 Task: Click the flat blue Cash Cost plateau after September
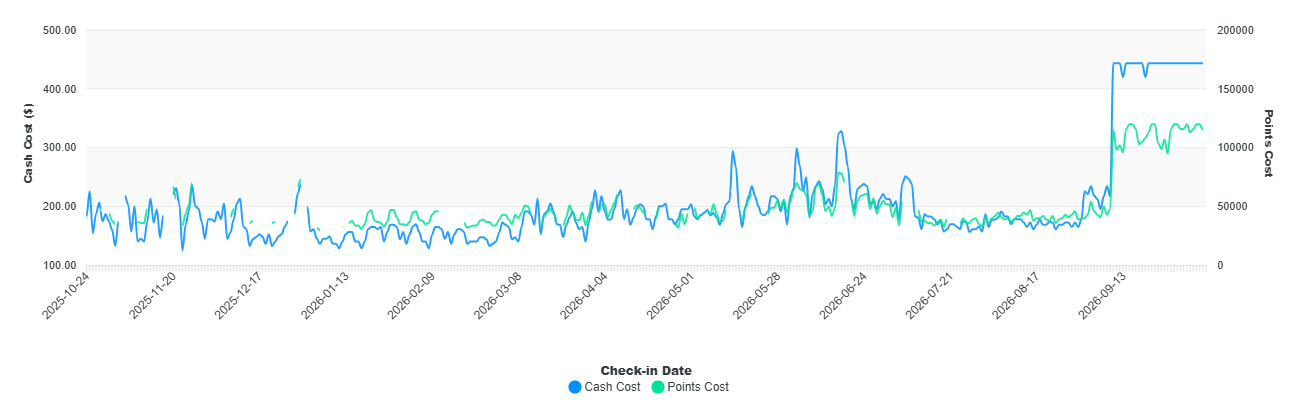pos(1175,63)
